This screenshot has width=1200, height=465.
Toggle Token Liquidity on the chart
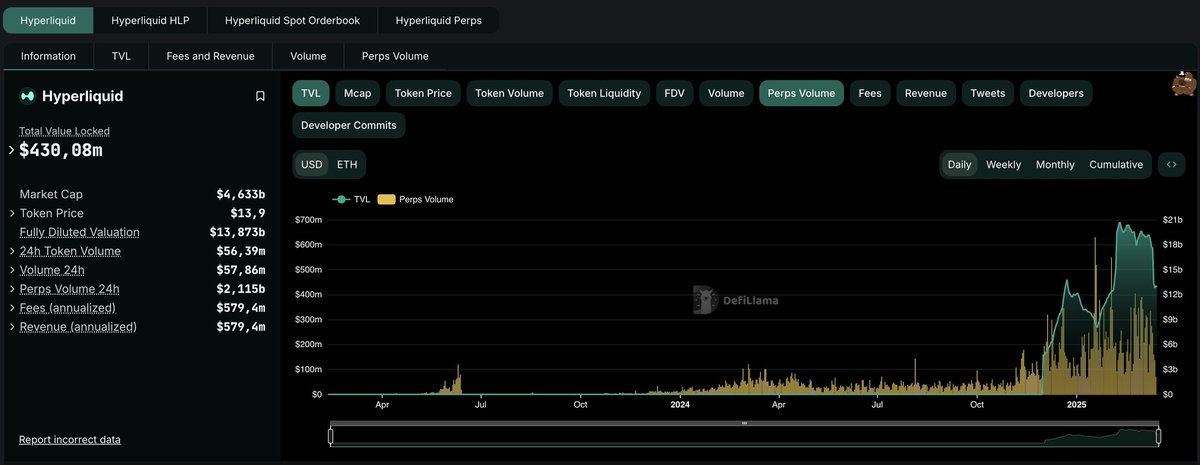(604, 93)
